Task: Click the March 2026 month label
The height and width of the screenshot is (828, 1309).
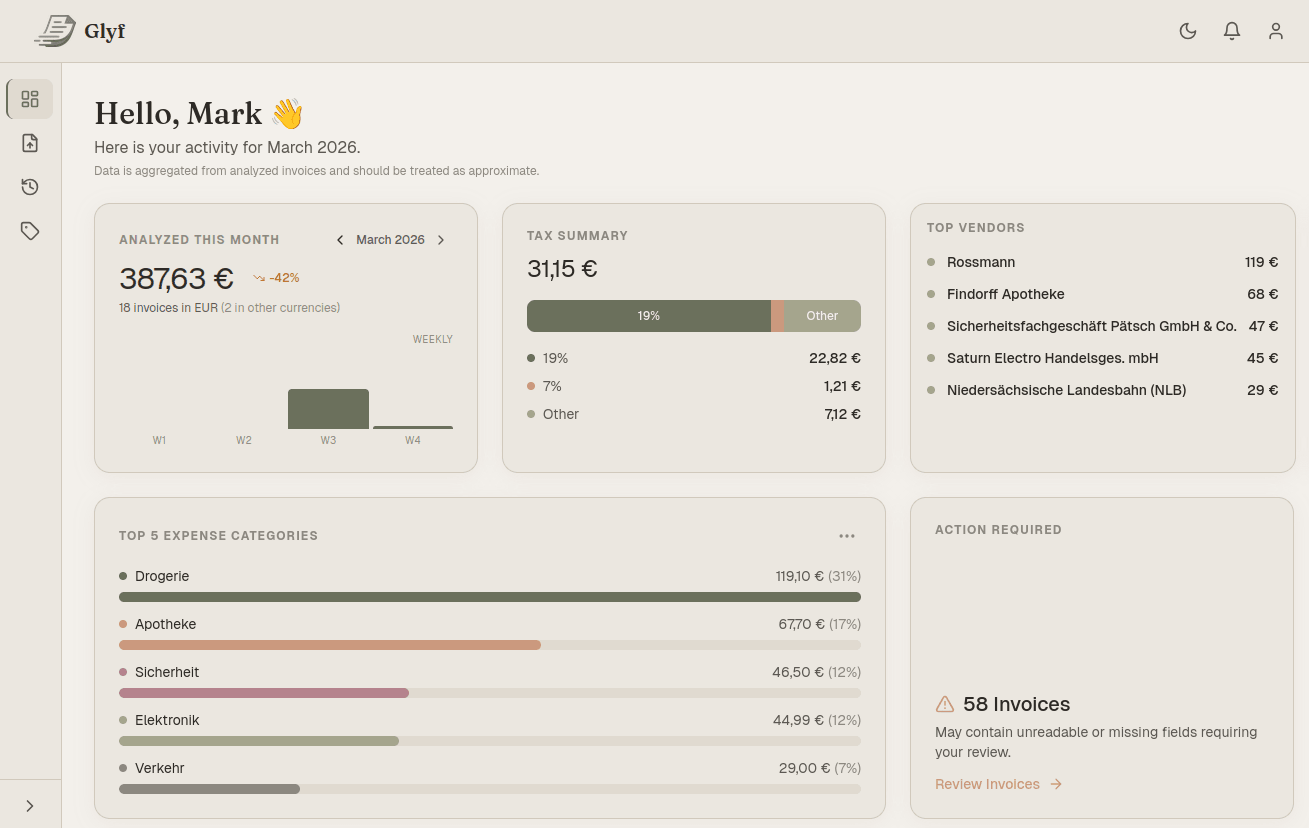Action: (390, 240)
